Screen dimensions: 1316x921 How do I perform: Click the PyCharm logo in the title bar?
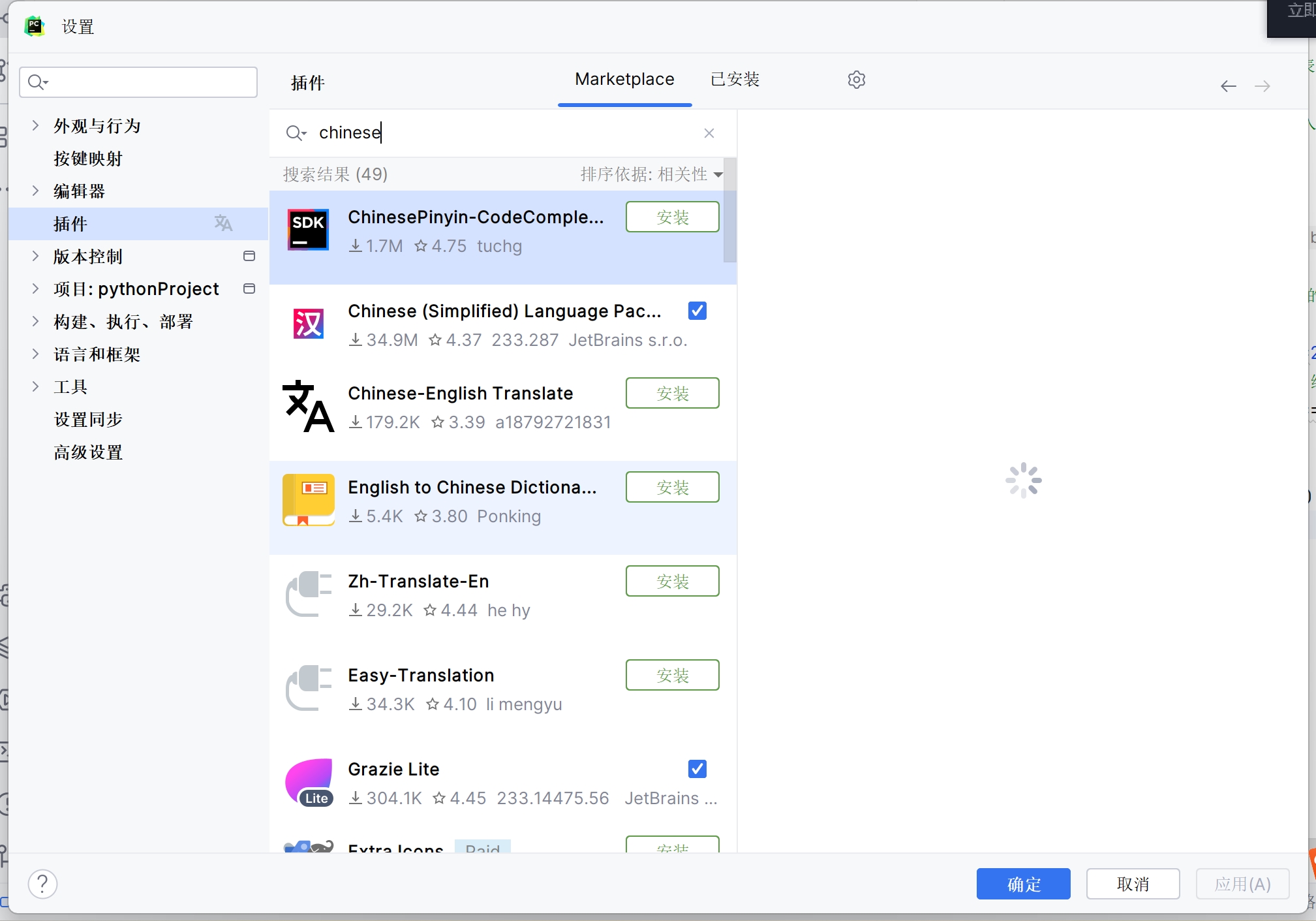click(x=35, y=26)
